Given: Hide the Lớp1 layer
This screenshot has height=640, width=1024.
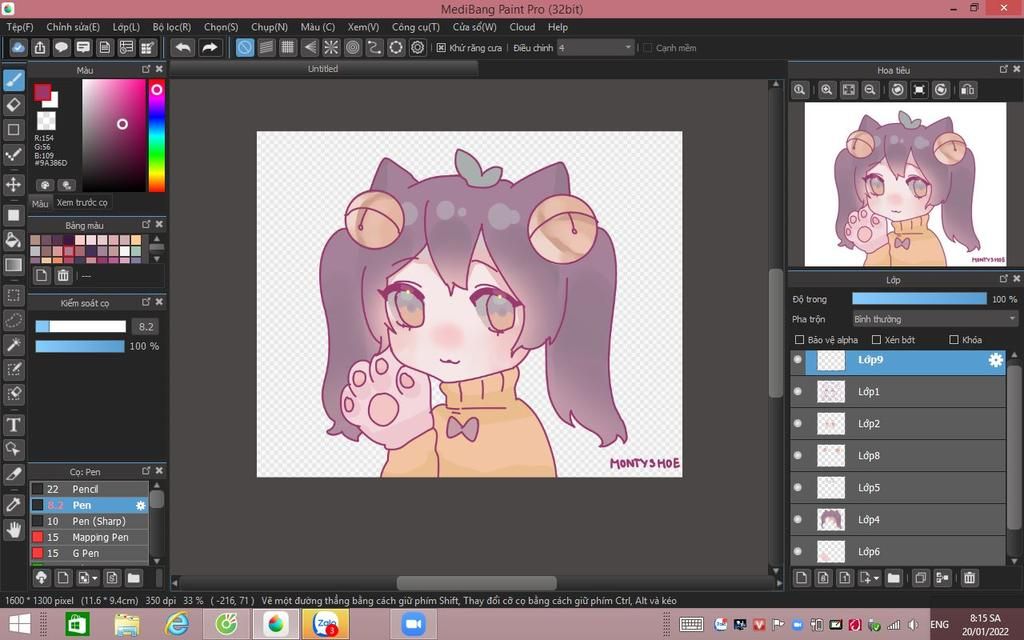Looking at the screenshot, I should click(797, 391).
